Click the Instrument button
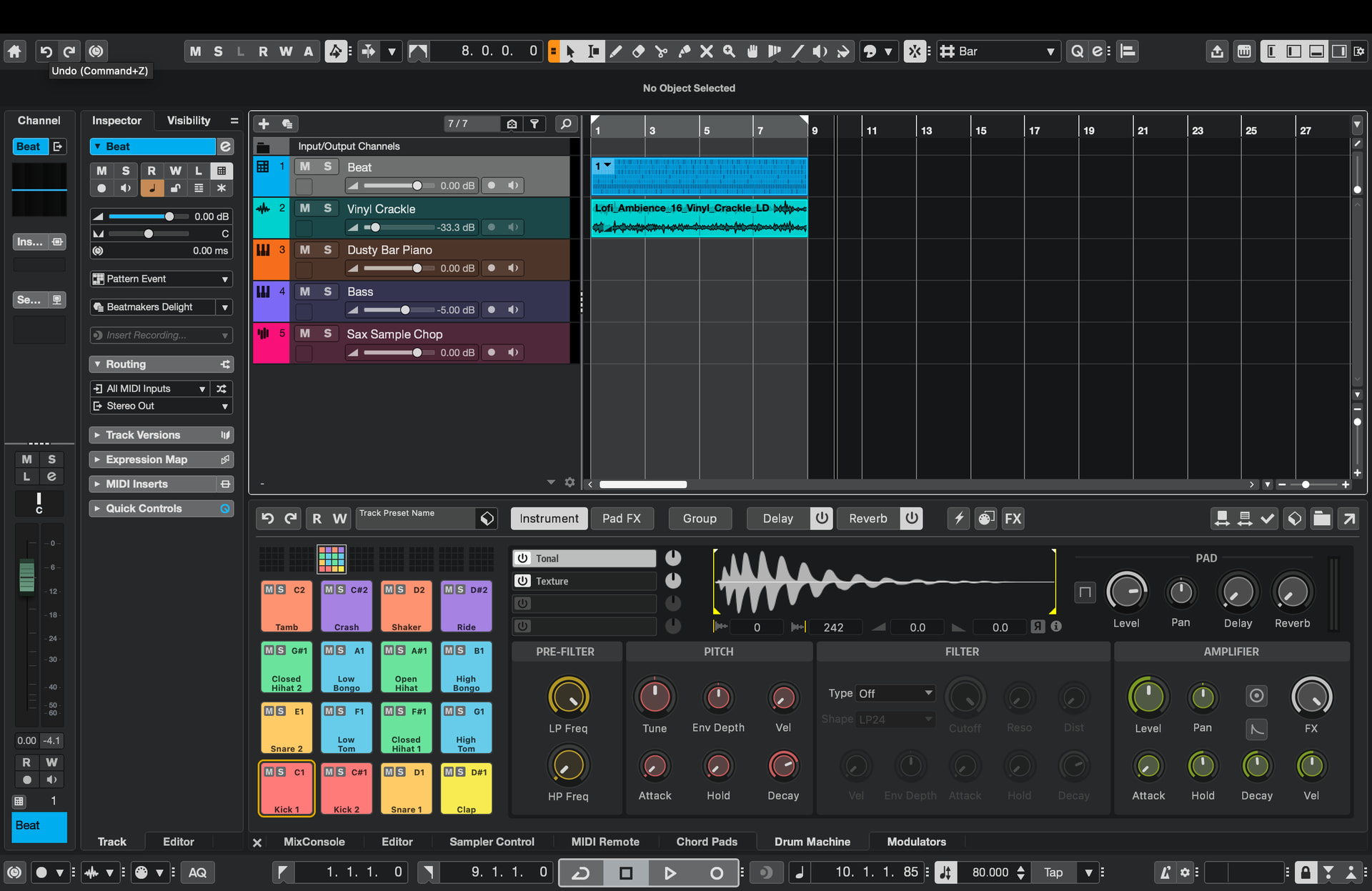This screenshot has height=891, width=1372. click(x=549, y=519)
